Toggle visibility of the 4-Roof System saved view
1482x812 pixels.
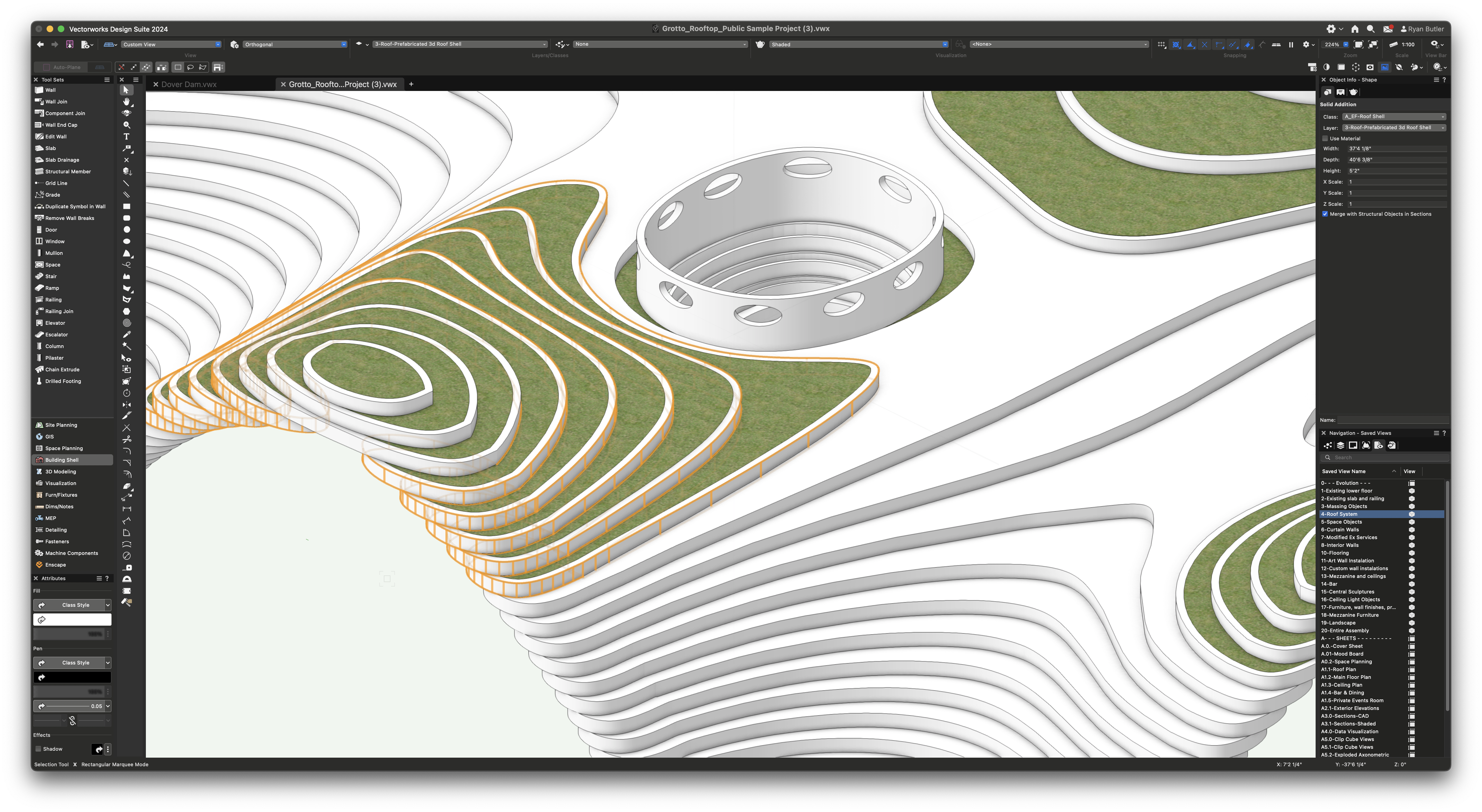(x=1412, y=514)
